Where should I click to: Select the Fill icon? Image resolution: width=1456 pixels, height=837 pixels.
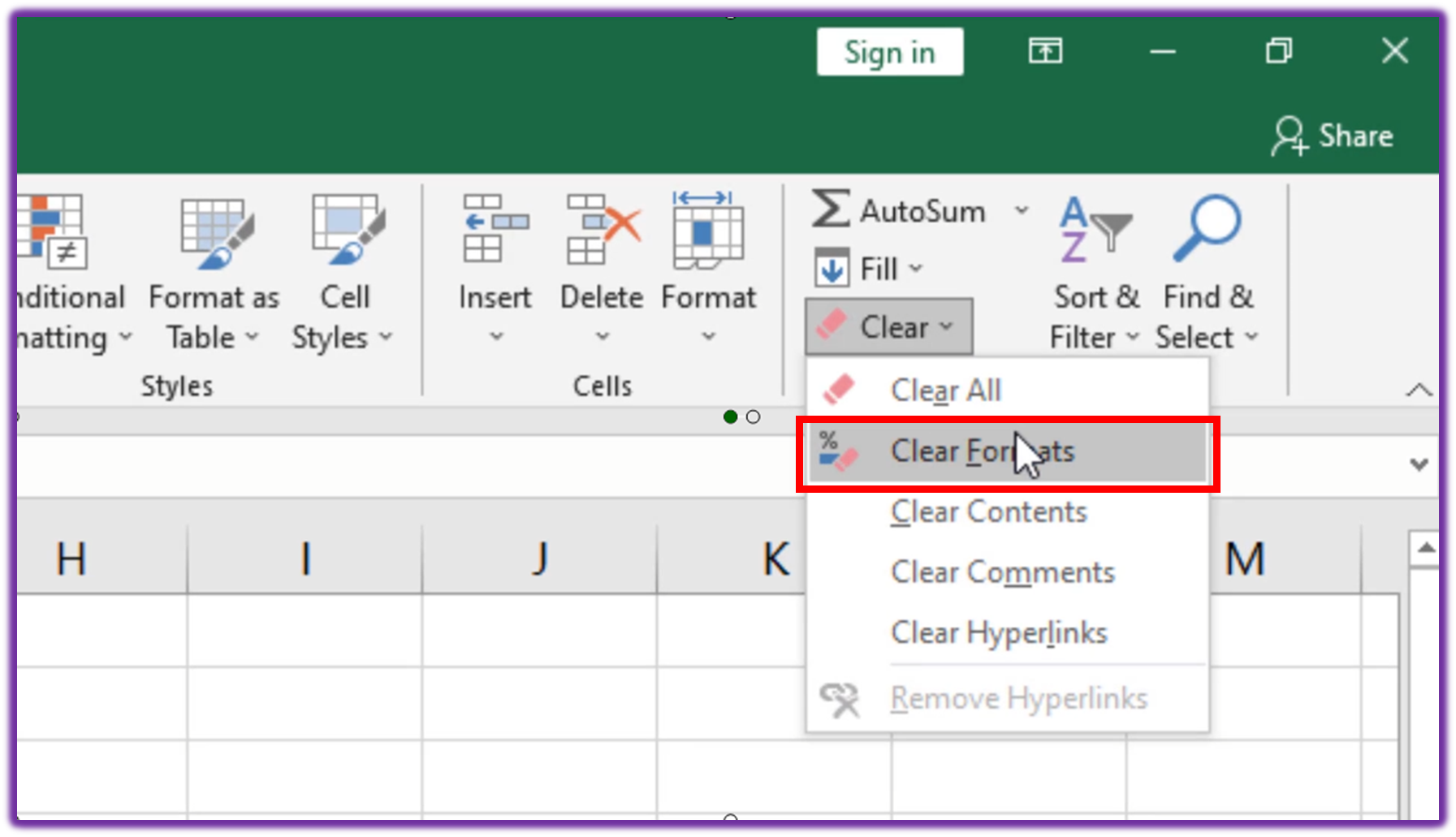tap(832, 268)
